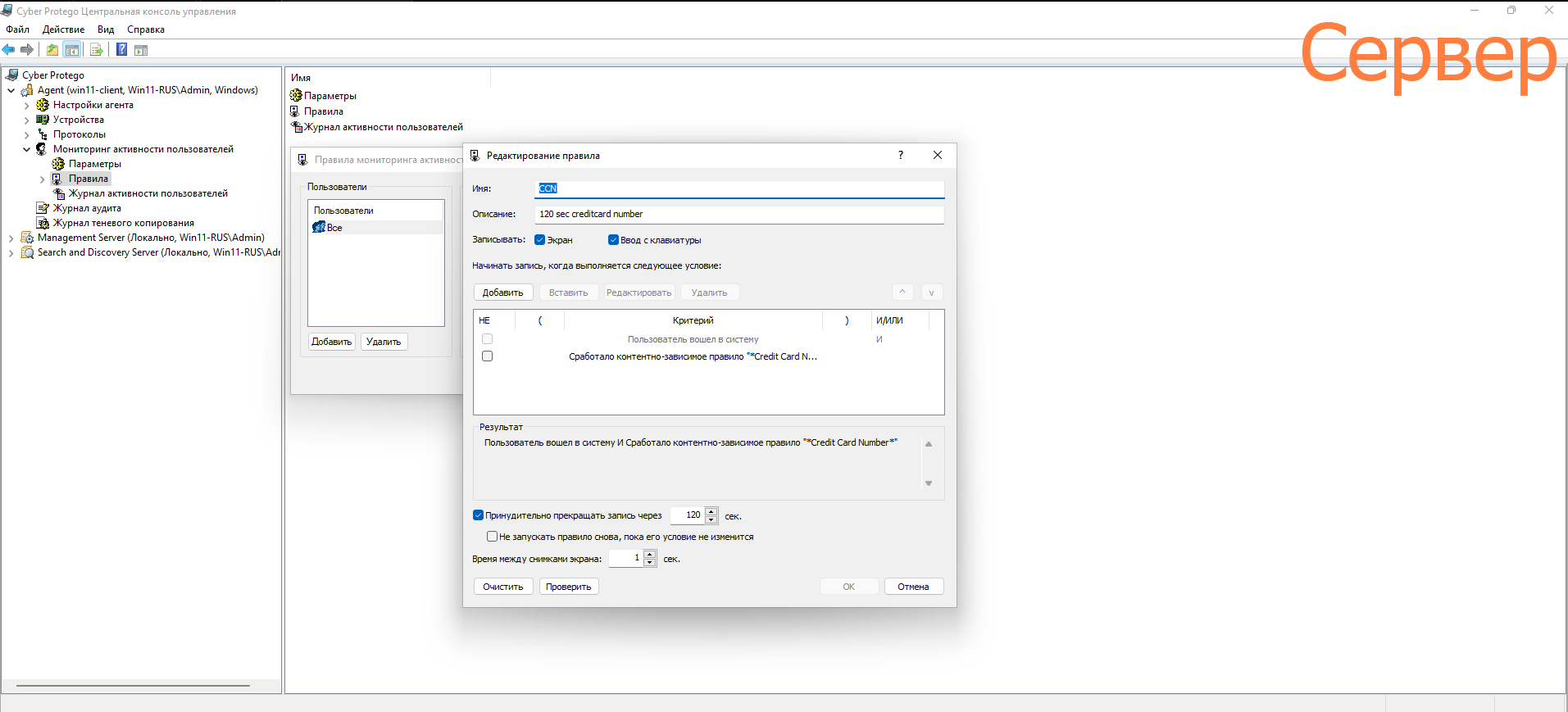
Task: Click the blue Help question mark toolbar icon
Action: click(x=121, y=49)
